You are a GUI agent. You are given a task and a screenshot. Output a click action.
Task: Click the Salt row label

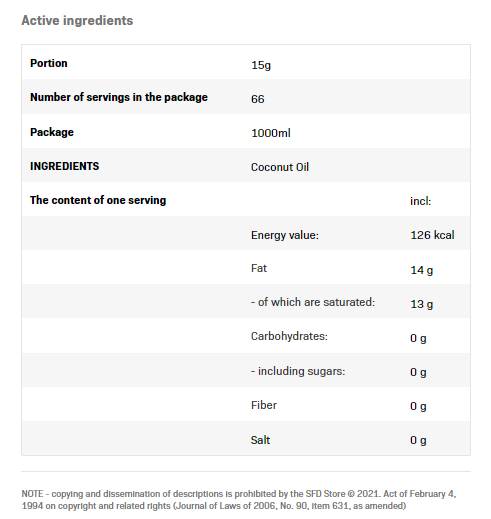tap(260, 440)
